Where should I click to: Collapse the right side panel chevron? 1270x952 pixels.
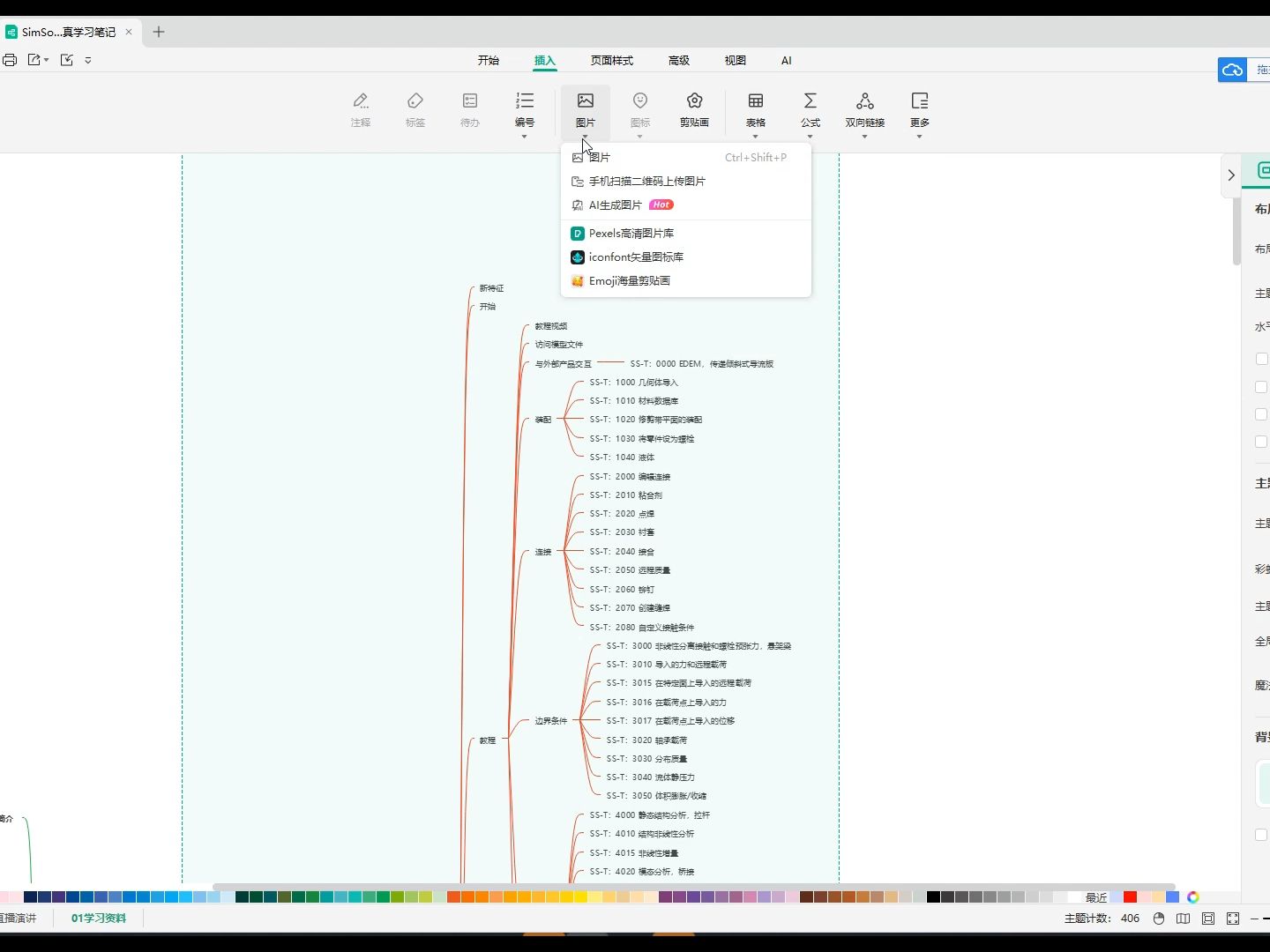tap(1231, 175)
